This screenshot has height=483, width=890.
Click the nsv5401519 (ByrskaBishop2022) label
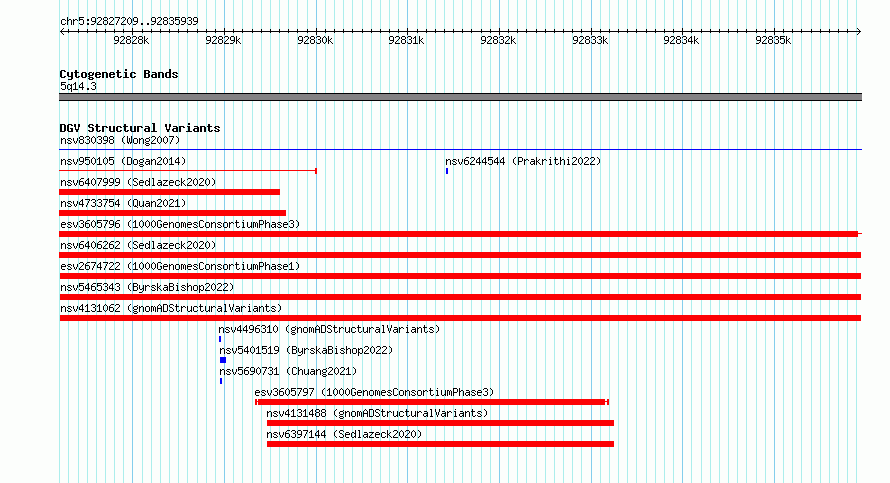306,350
